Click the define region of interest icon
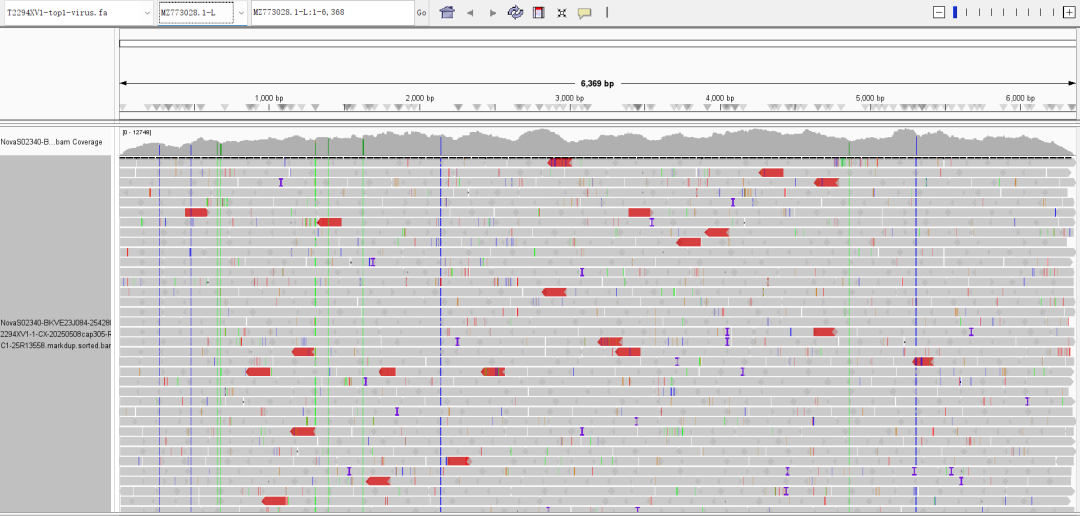The height and width of the screenshot is (516, 1080). pyautogui.click(x=539, y=12)
